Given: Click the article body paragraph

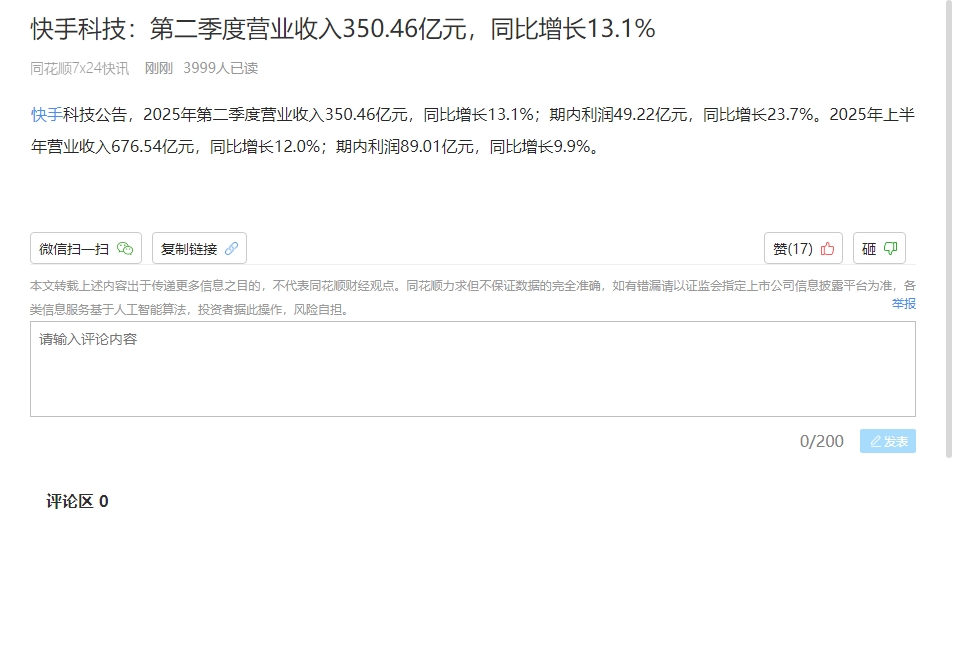Looking at the screenshot, I should pos(473,131).
